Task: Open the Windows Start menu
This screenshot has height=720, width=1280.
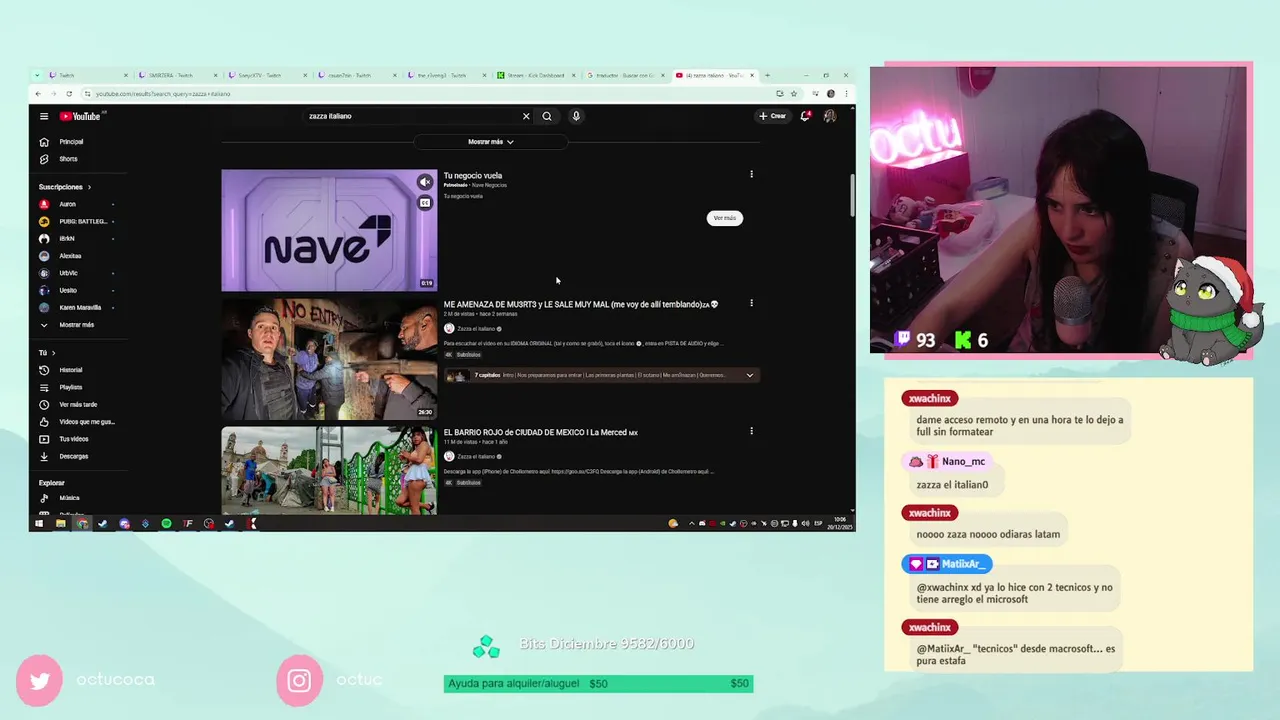Action: [39, 523]
